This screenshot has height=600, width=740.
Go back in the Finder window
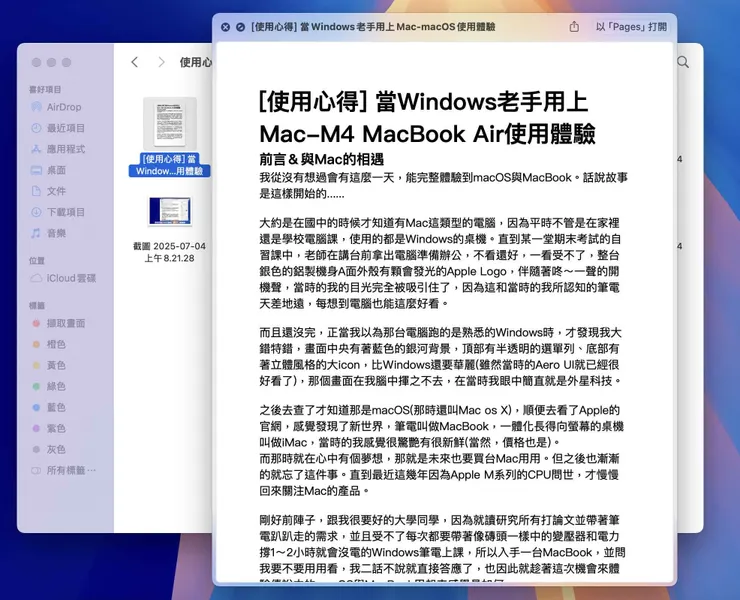pos(135,62)
